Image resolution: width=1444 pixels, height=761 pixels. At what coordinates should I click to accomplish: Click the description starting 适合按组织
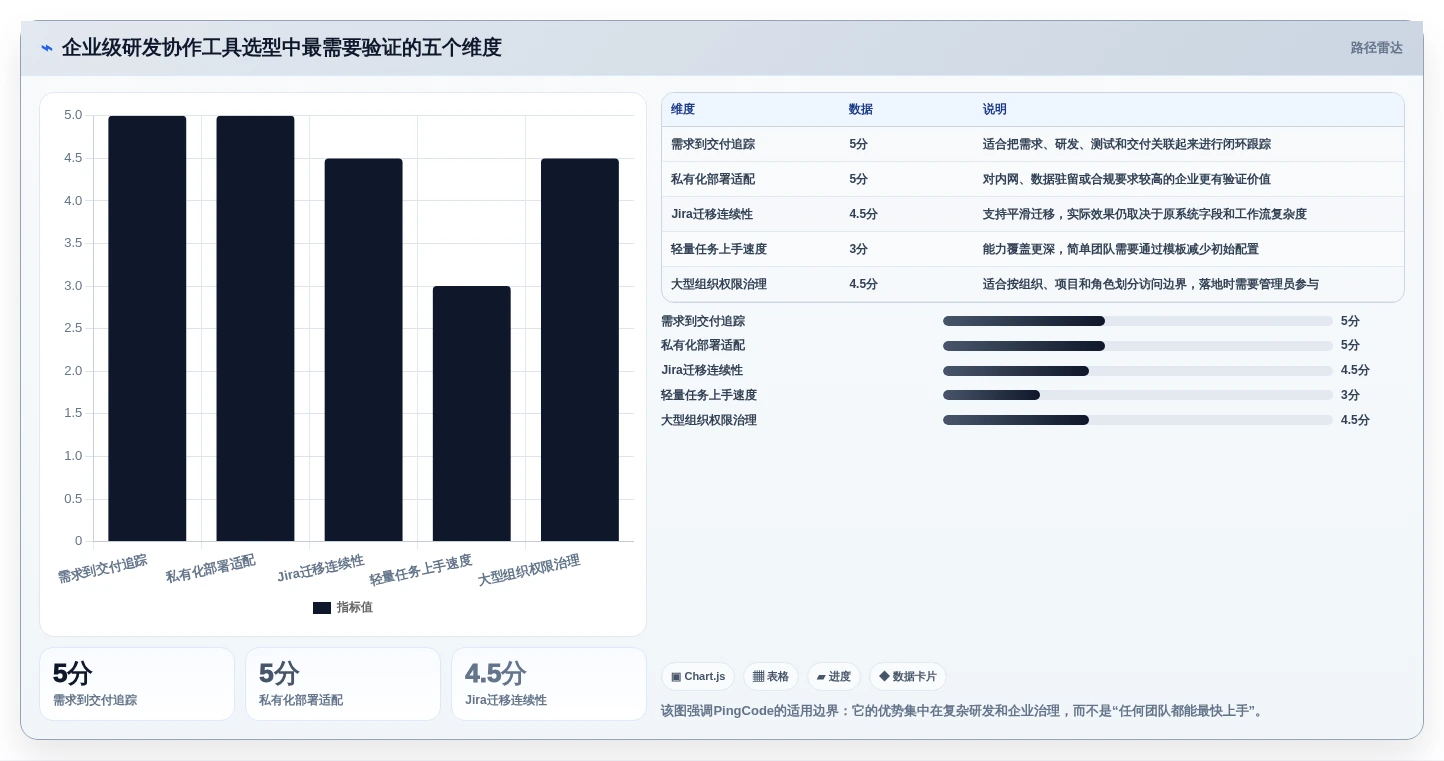1151,285
